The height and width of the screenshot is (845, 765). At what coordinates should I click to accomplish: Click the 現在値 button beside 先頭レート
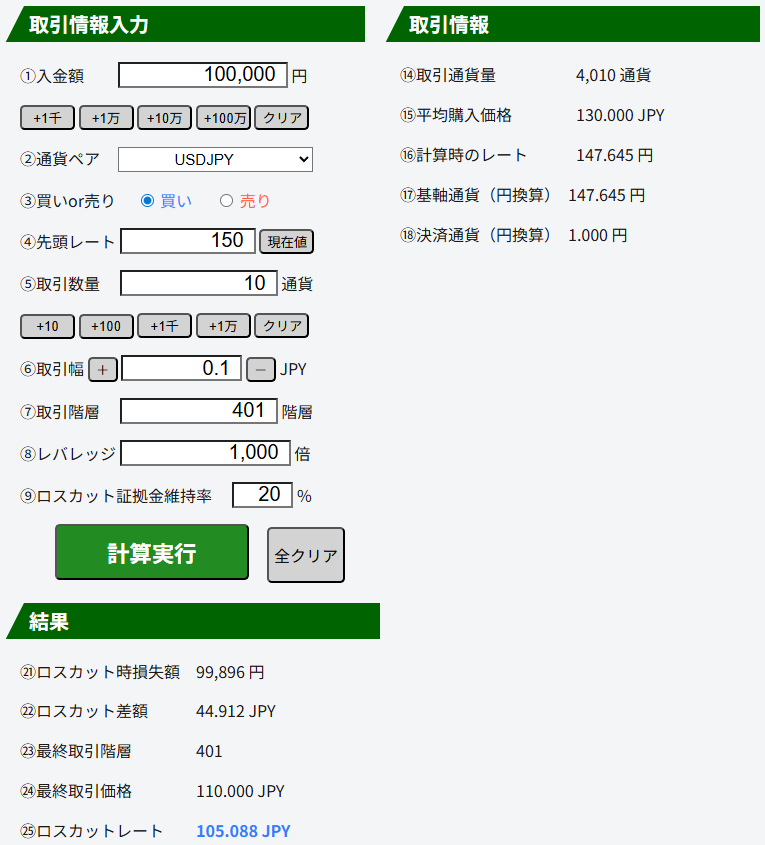[287, 241]
